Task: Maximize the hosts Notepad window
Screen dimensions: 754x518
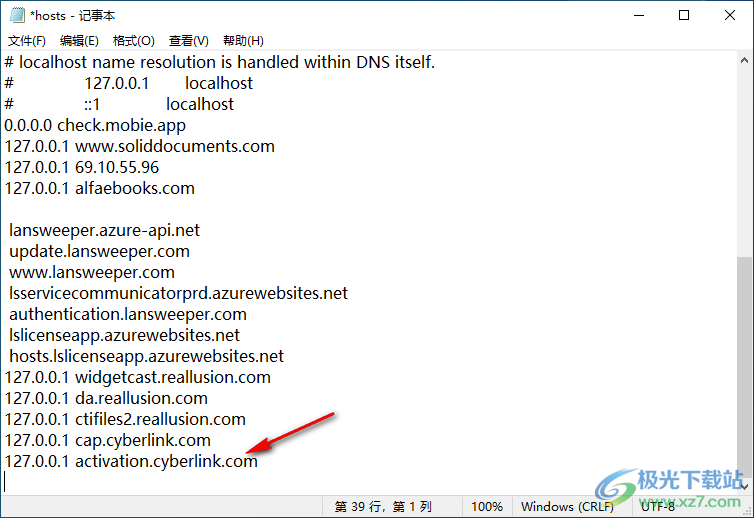Action: tap(684, 15)
